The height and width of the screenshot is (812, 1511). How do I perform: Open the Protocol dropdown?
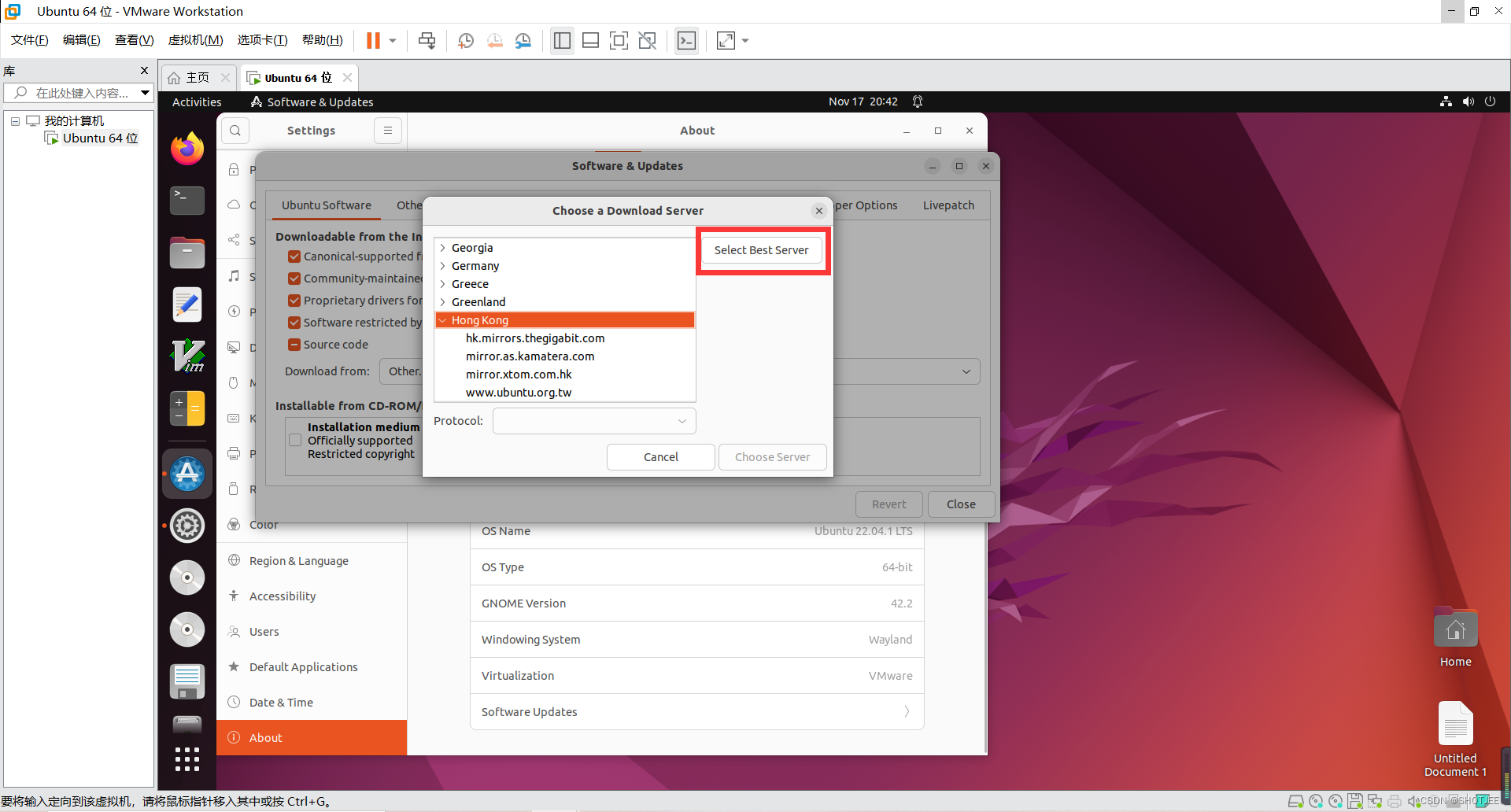point(593,420)
